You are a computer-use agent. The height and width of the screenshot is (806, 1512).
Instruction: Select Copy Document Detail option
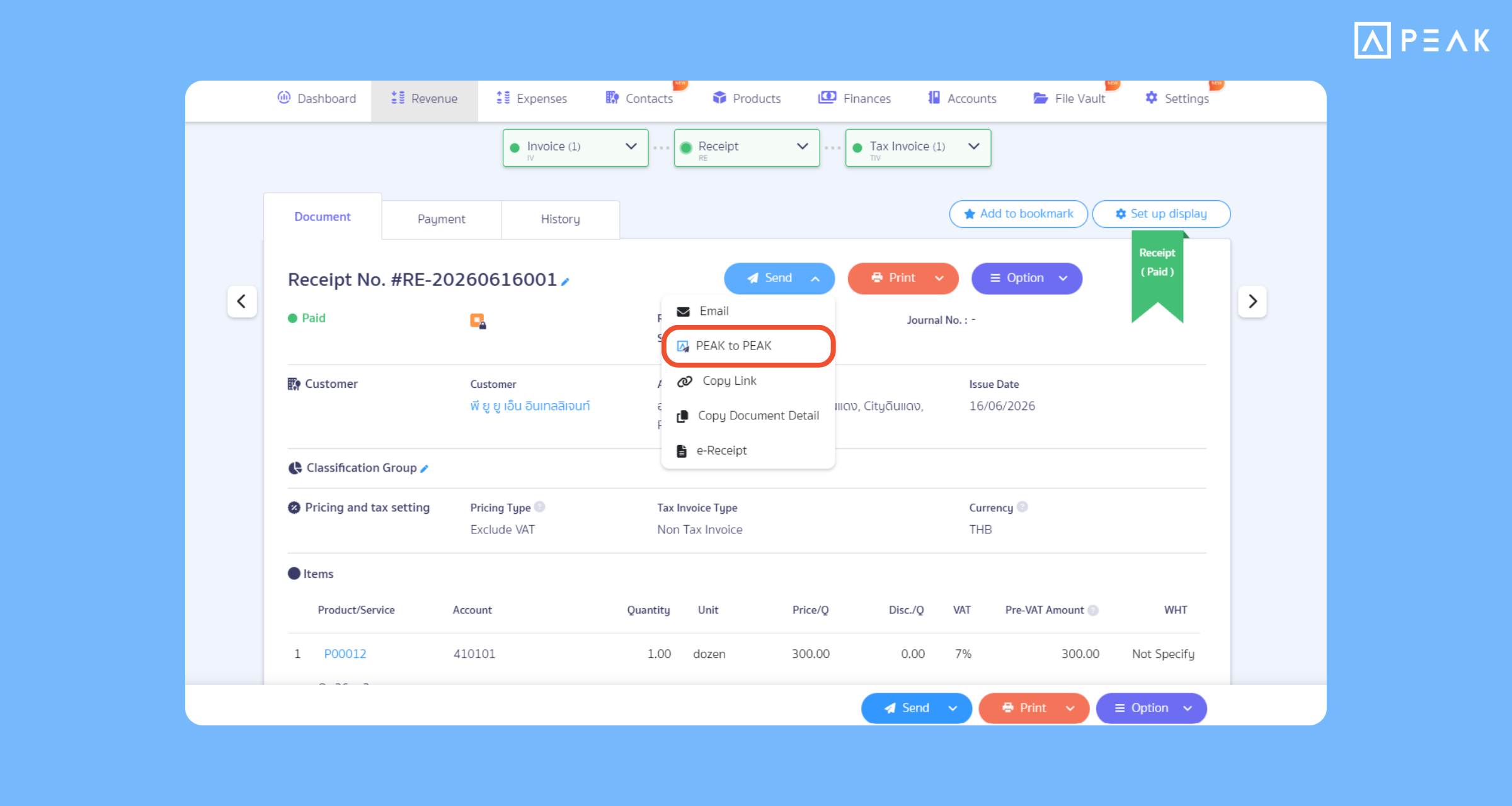coord(748,416)
